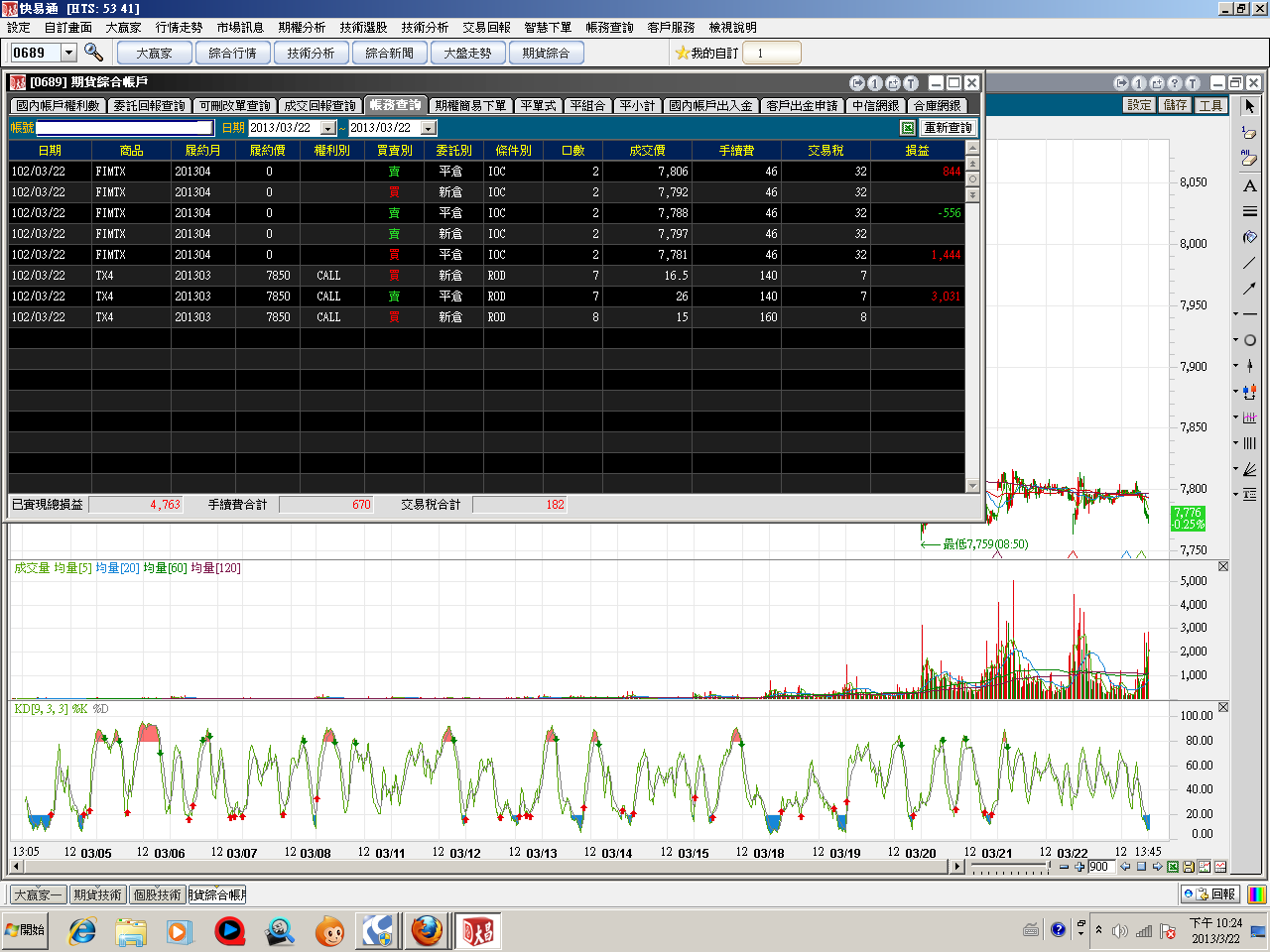Viewport: 1270px width, 952px height.
Task: Click the blue right arrow chart navigation
Action: tap(1157, 867)
